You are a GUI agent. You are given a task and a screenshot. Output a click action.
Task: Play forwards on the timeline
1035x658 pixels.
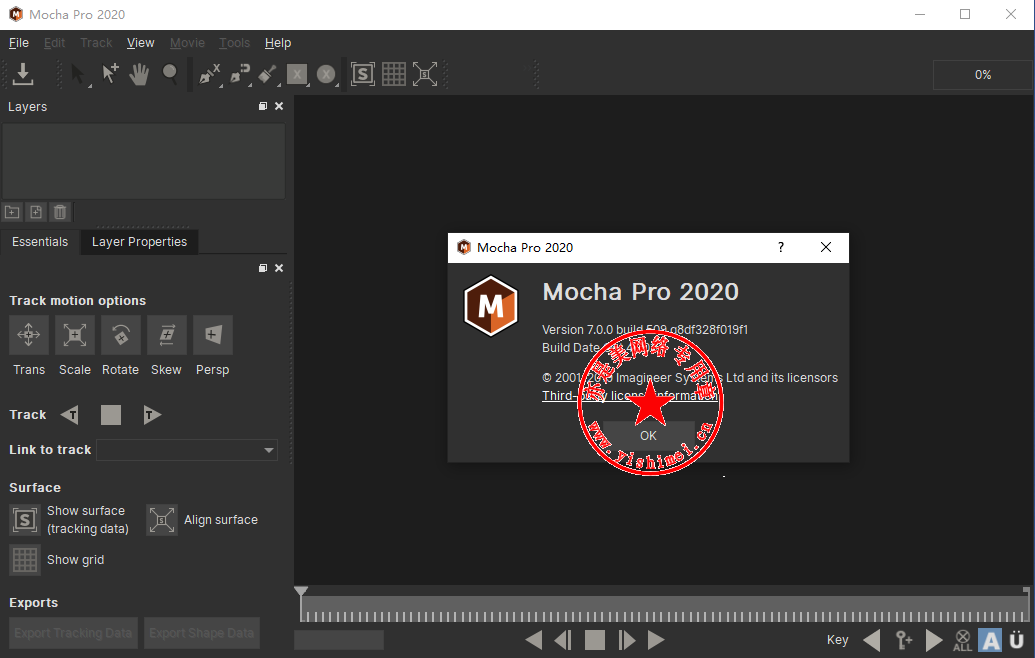pyautogui.click(x=655, y=640)
